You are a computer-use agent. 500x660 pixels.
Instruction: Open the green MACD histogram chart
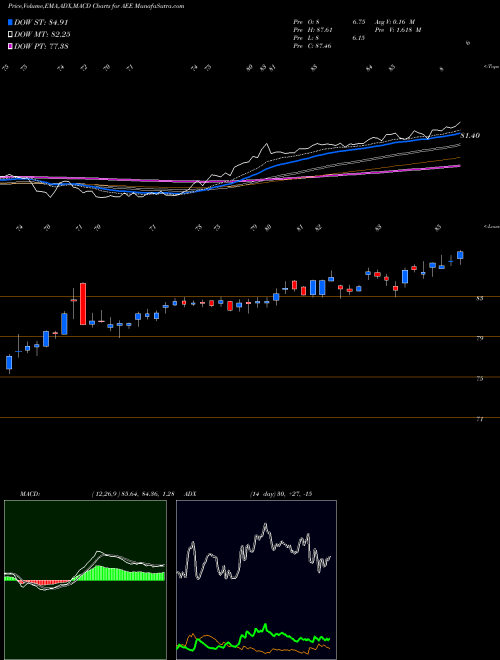pyautogui.click(x=85, y=579)
